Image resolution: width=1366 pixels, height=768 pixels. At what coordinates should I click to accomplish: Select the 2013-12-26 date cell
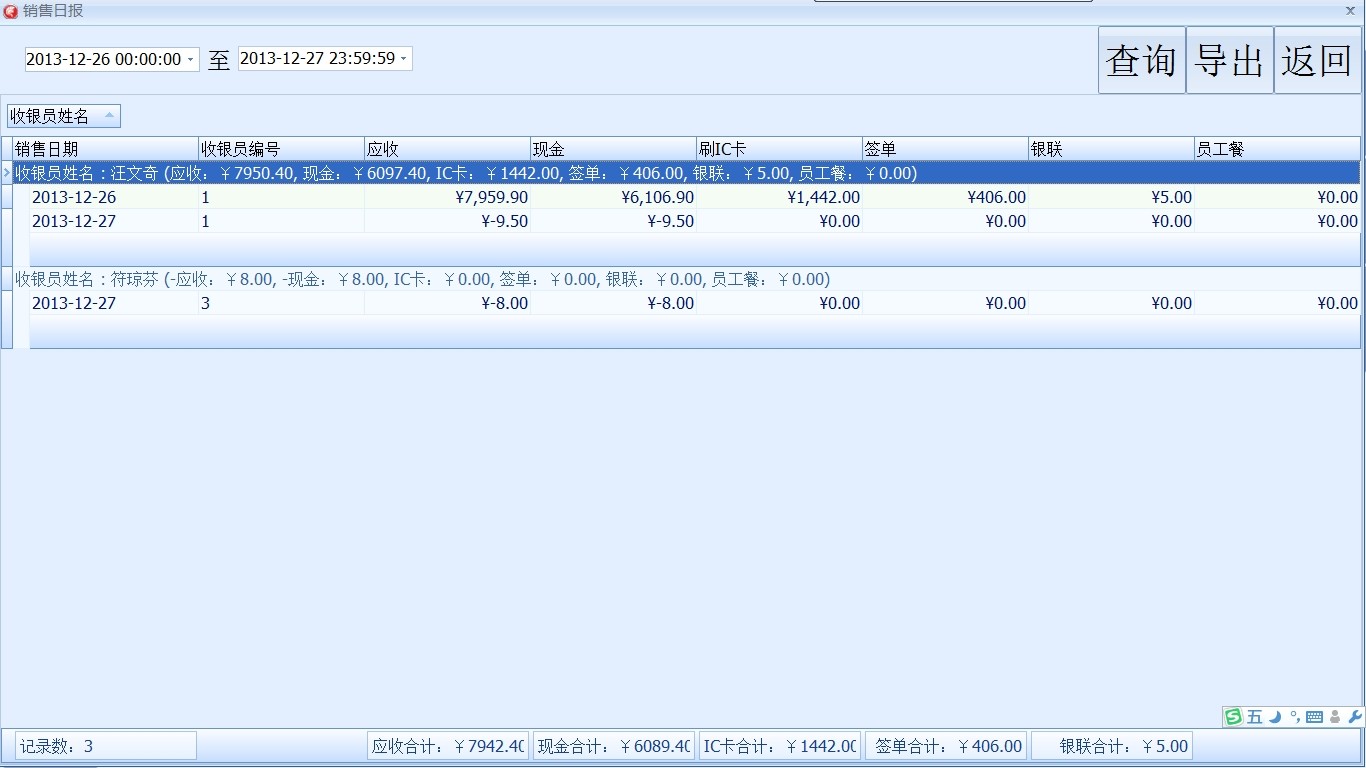pyautogui.click(x=114, y=197)
